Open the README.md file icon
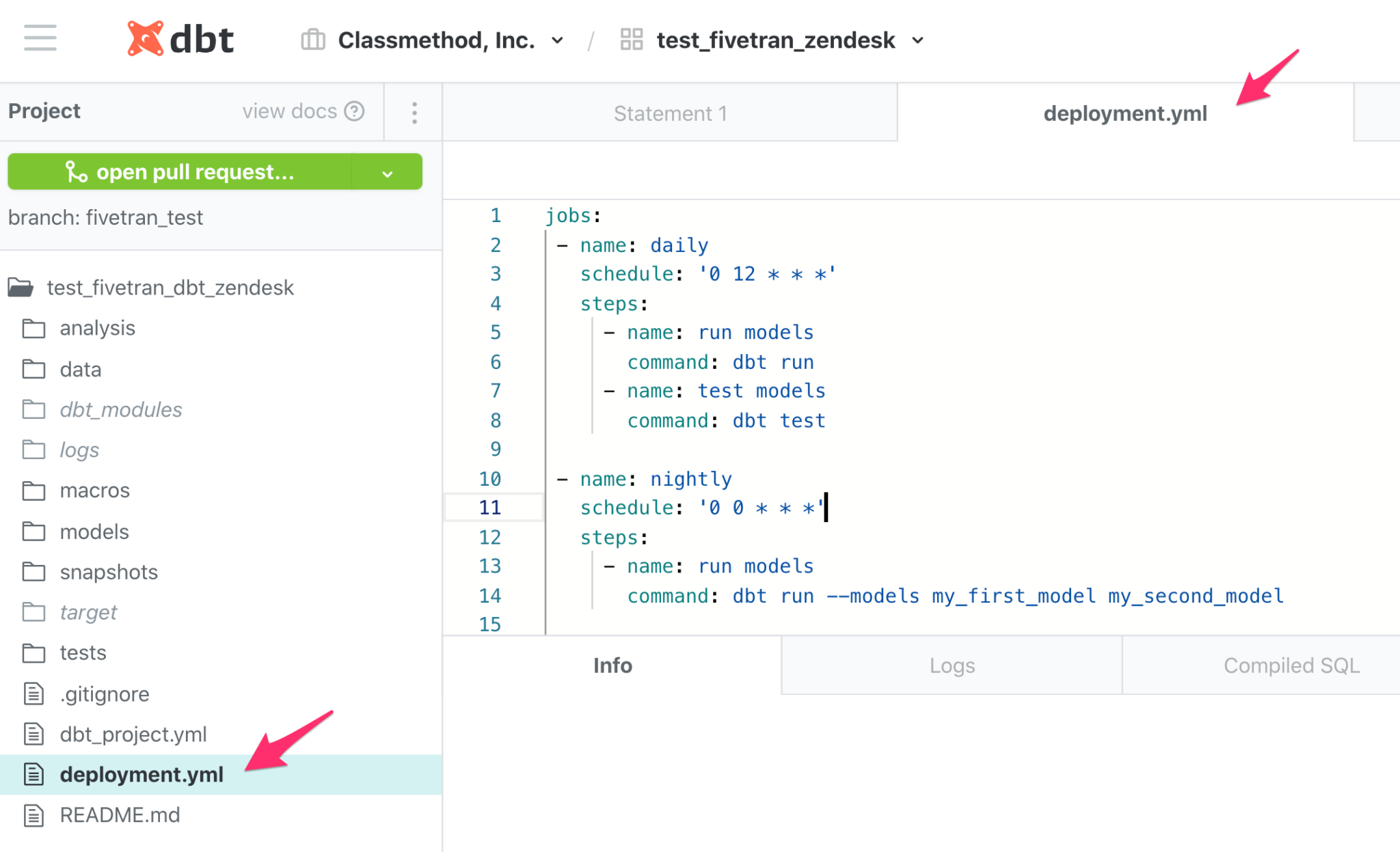The image size is (1400, 852). click(33, 815)
